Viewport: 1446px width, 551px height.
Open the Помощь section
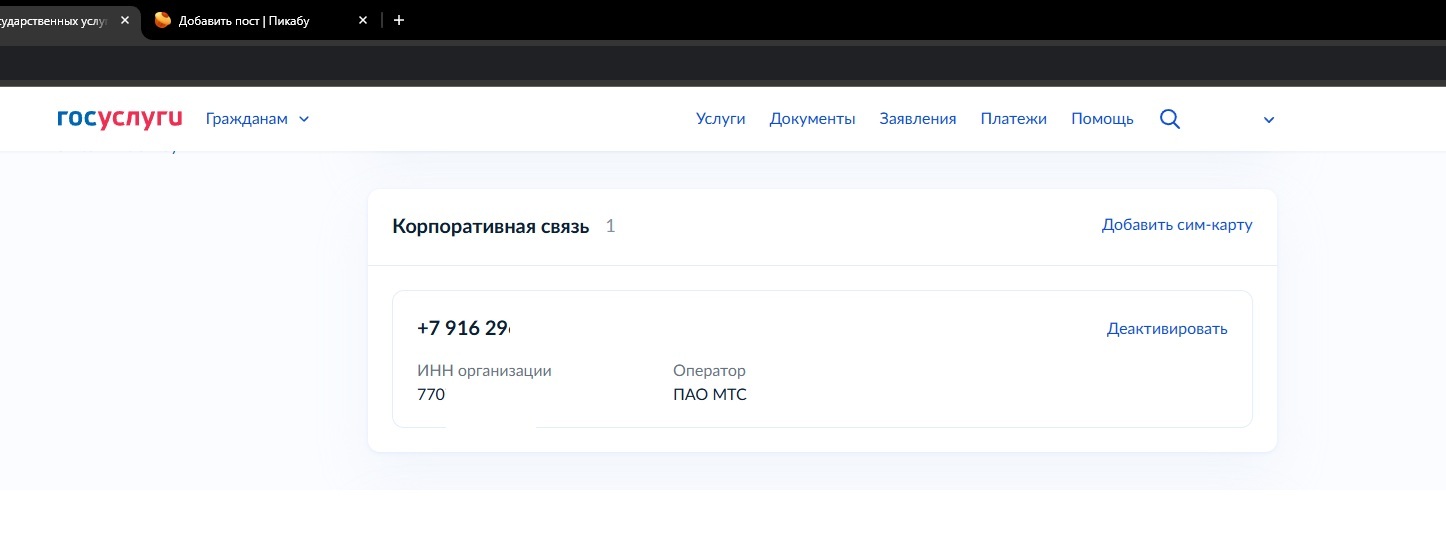1102,119
